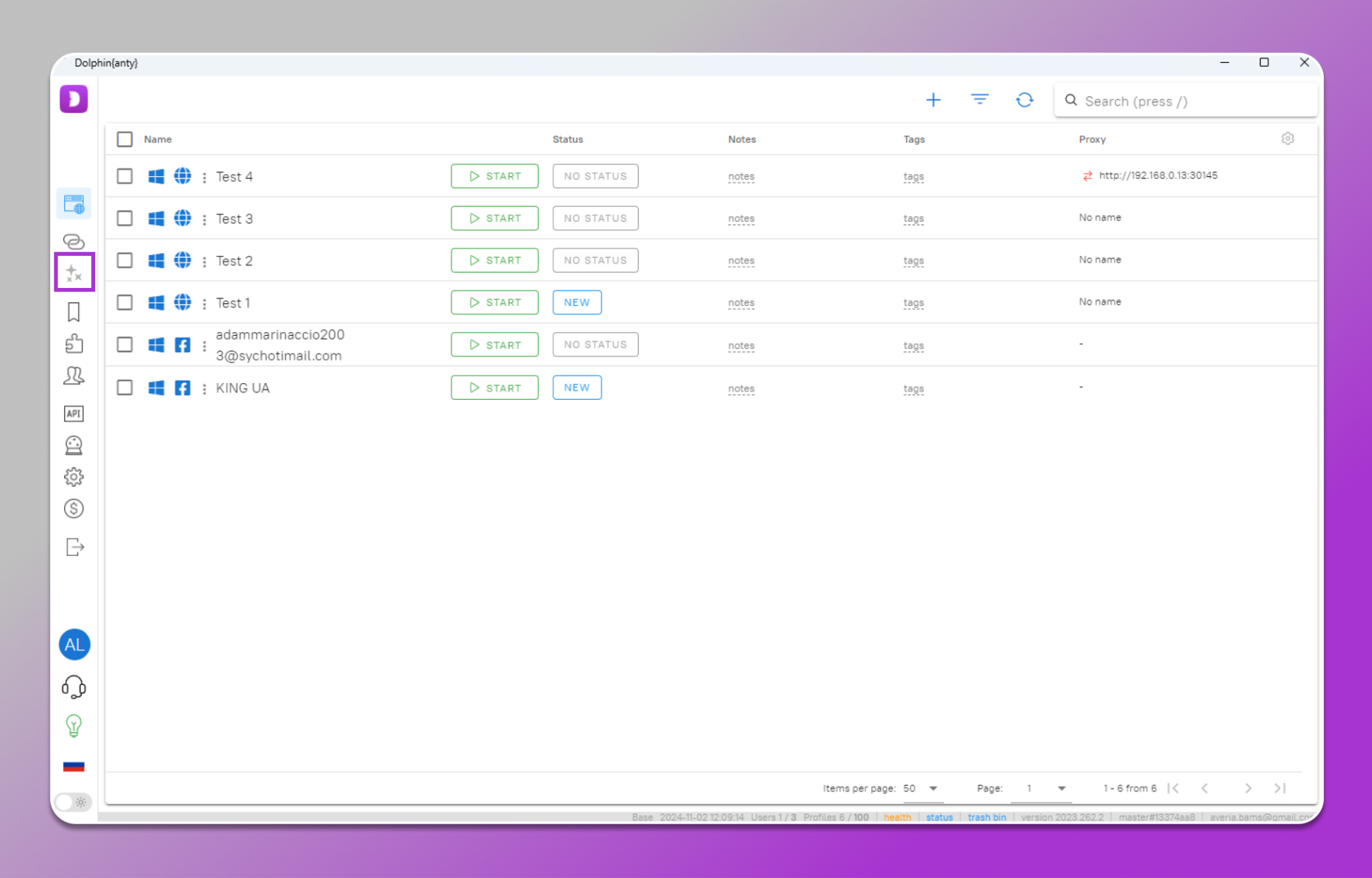Start the Test 2 profile
1372x878 pixels.
pyautogui.click(x=494, y=260)
